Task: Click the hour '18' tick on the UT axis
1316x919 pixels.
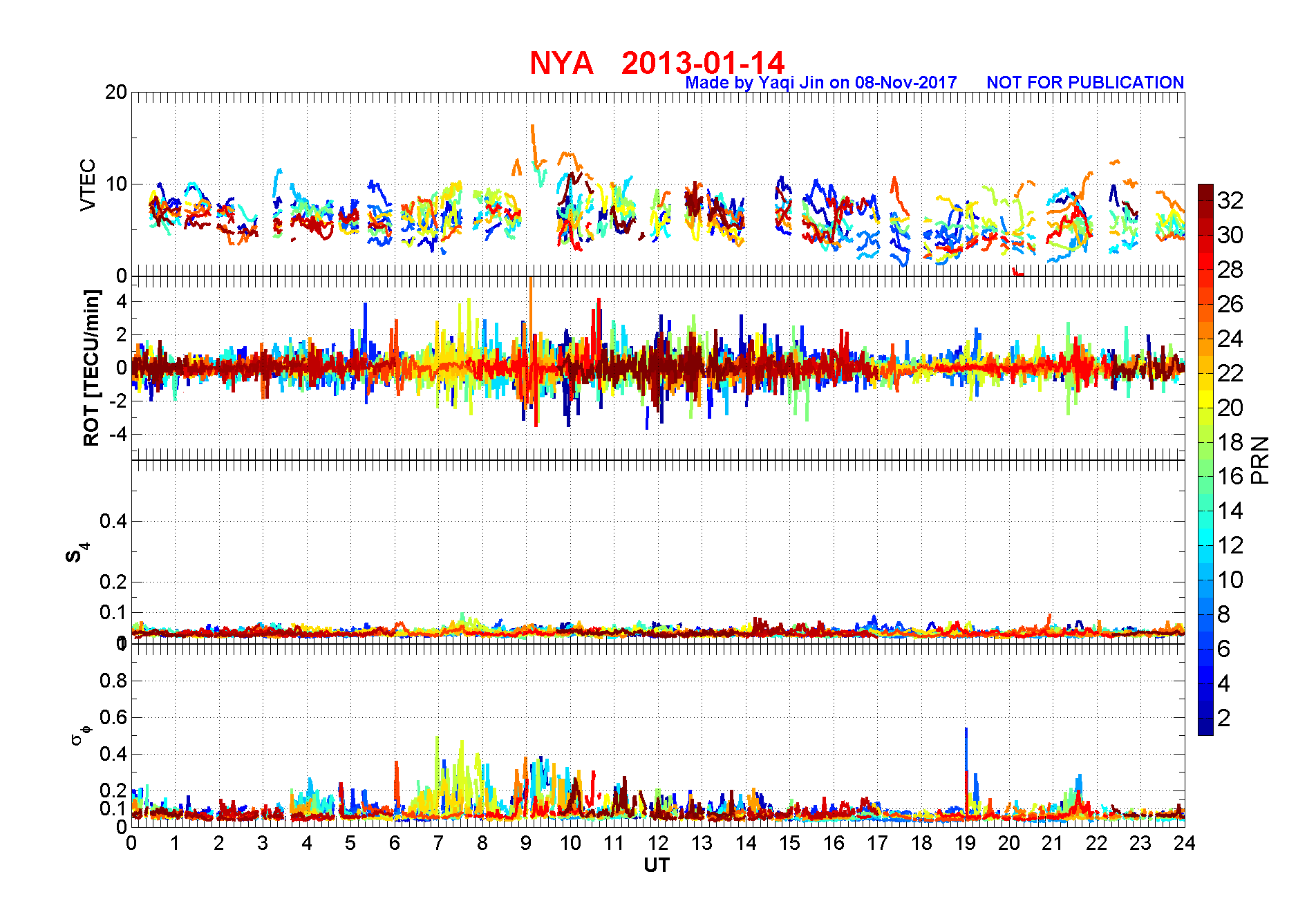Action: [x=921, y=843]
